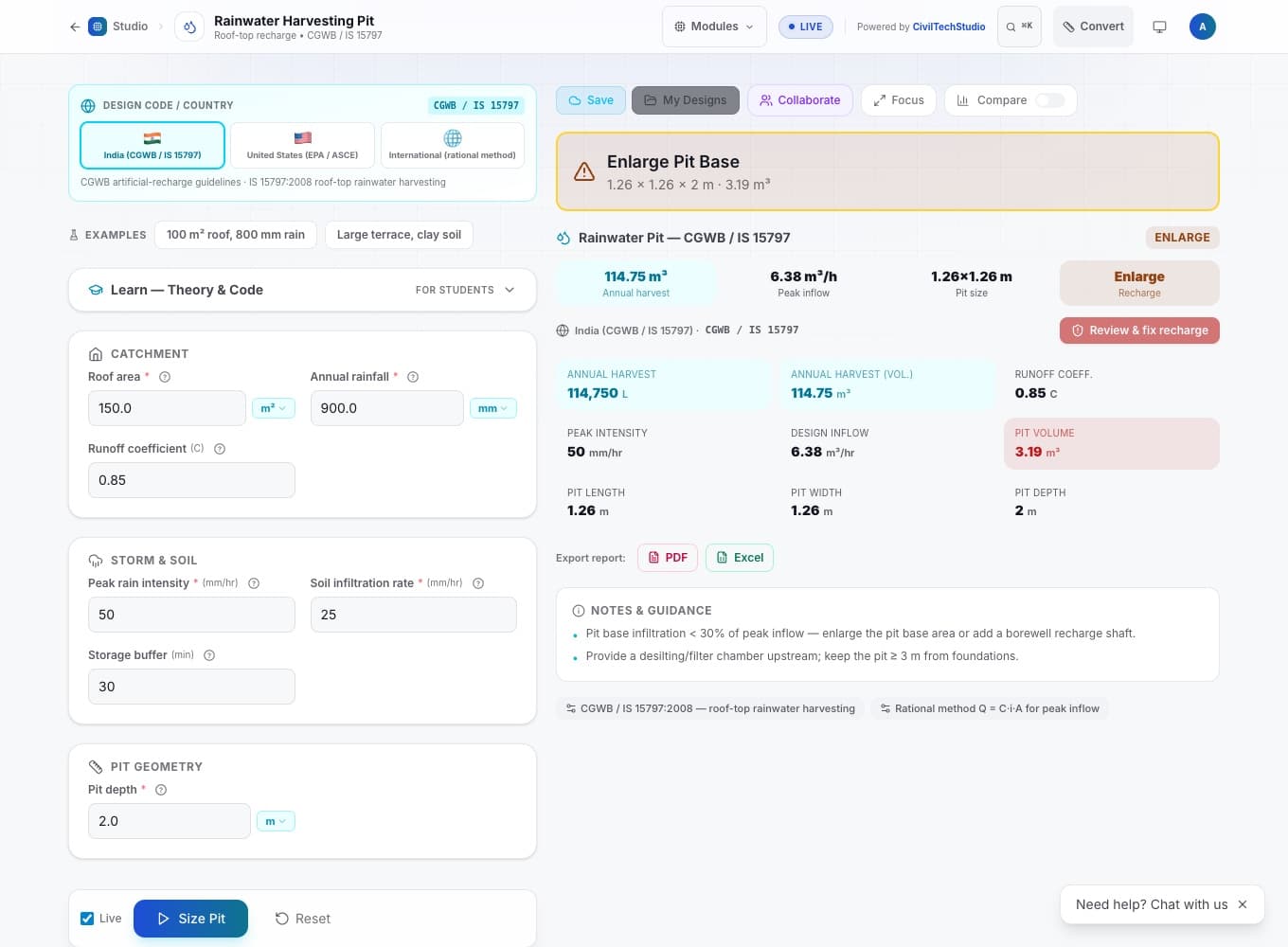Viewport: 1288px width, 947px height.
Task: Click the Soil infiltration rate help icon
Action: 478,583
